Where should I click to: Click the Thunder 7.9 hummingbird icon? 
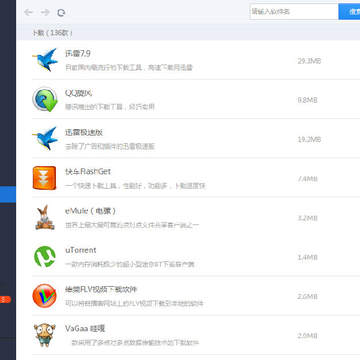pos(45,60)
